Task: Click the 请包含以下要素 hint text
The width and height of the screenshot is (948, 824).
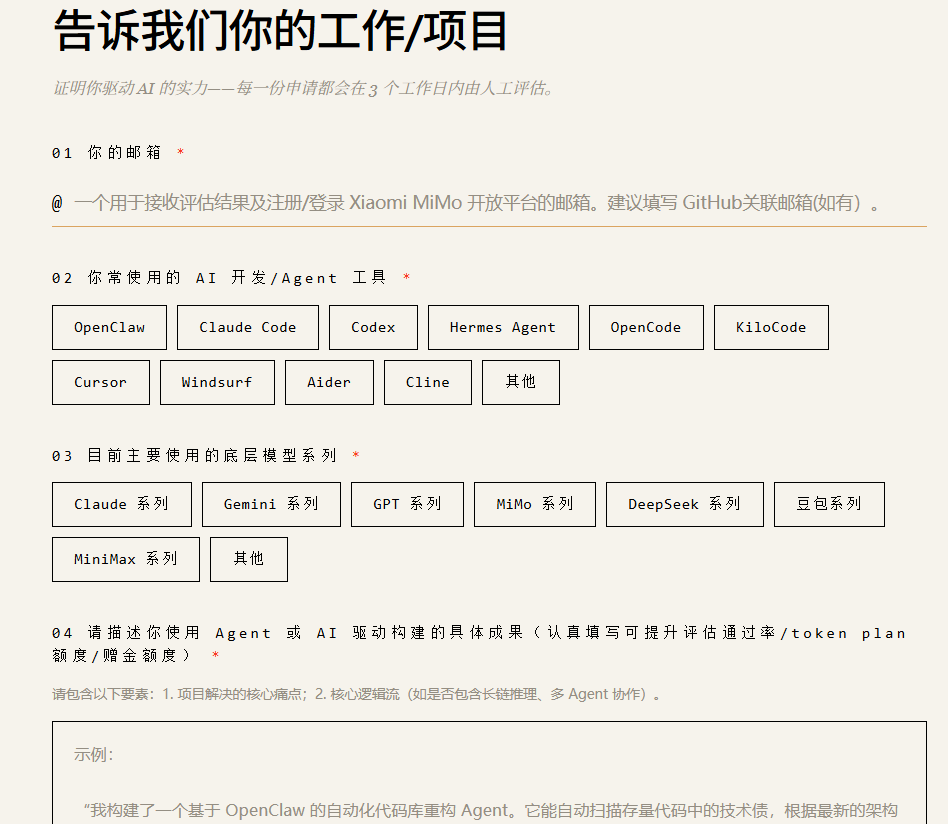Action: click(x=356, y=694)
